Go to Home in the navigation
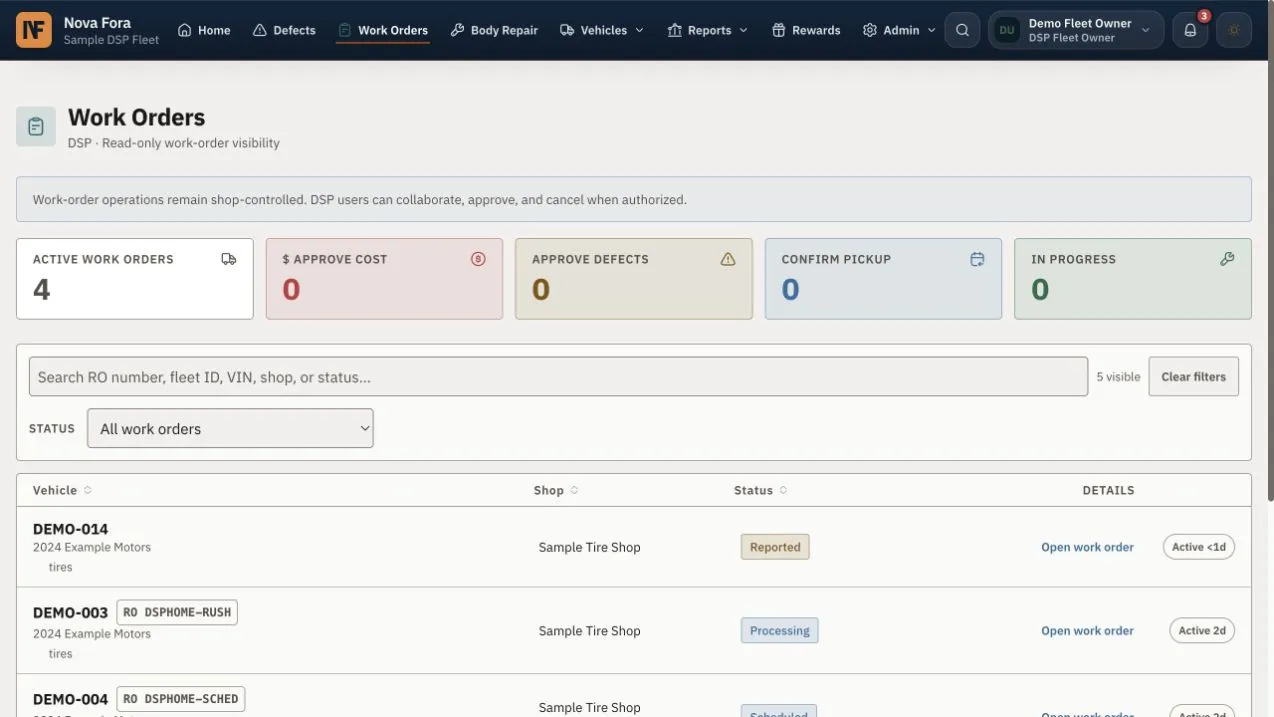Screen dimensions: 1274x717 [x=204, y=30]
